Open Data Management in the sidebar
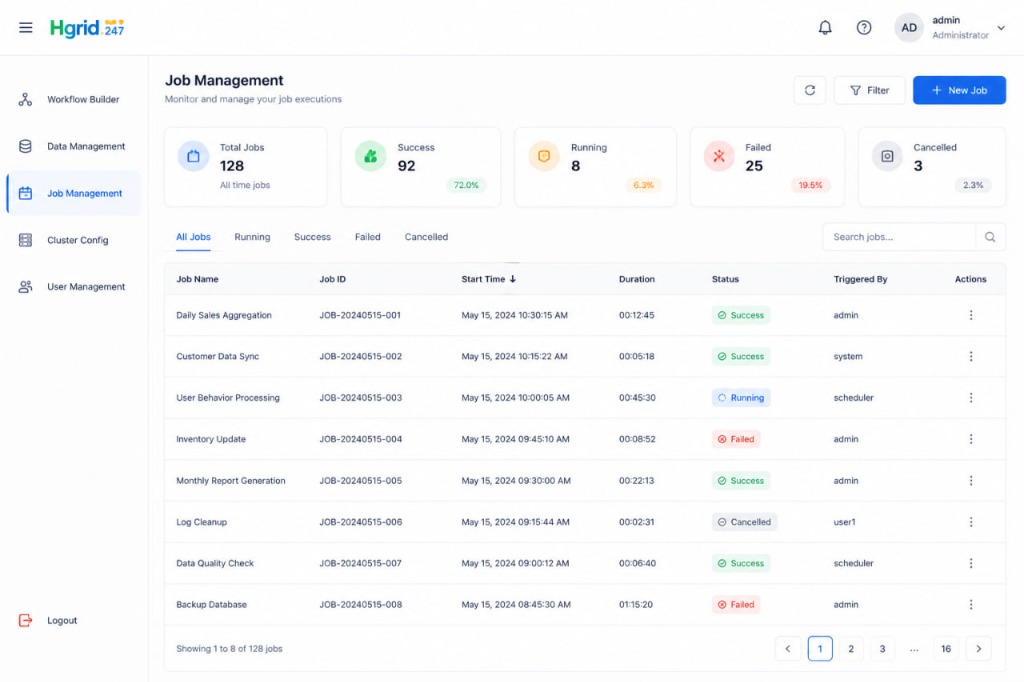 click(73, 146)
